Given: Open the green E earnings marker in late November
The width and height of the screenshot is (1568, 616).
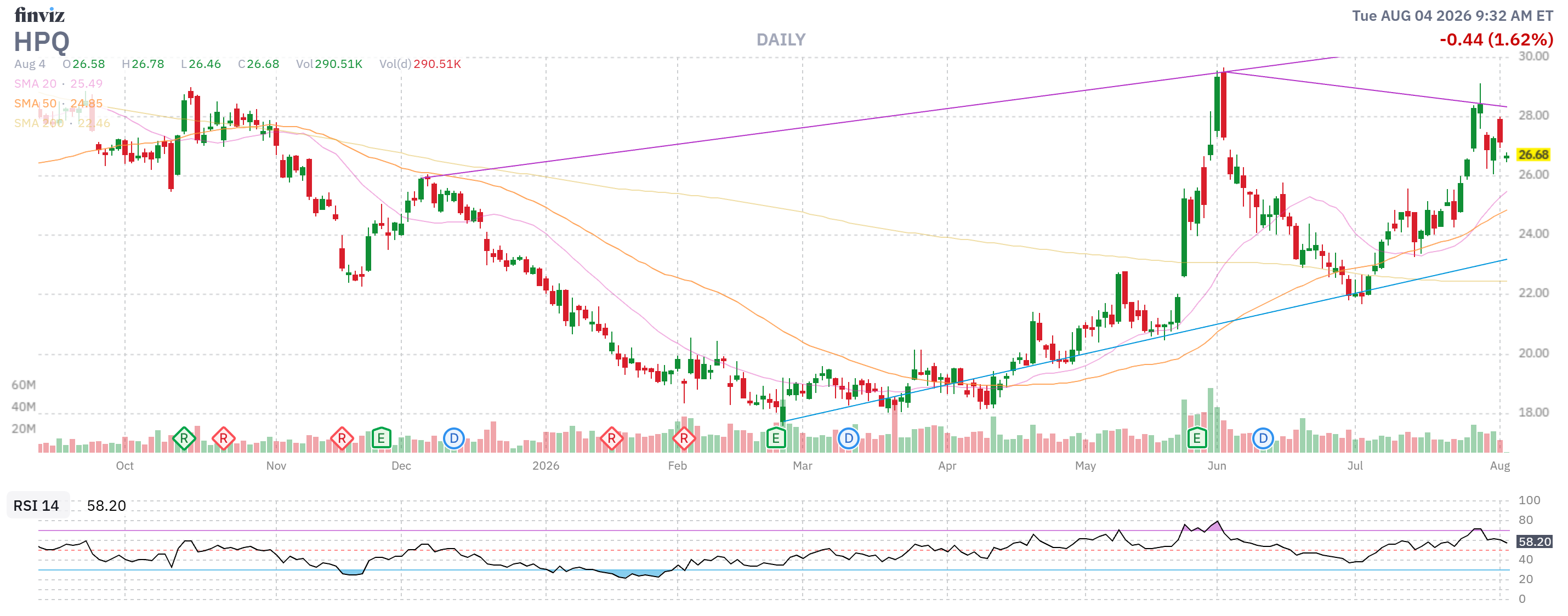Looking at the screenshot, I should coord(381,438).
